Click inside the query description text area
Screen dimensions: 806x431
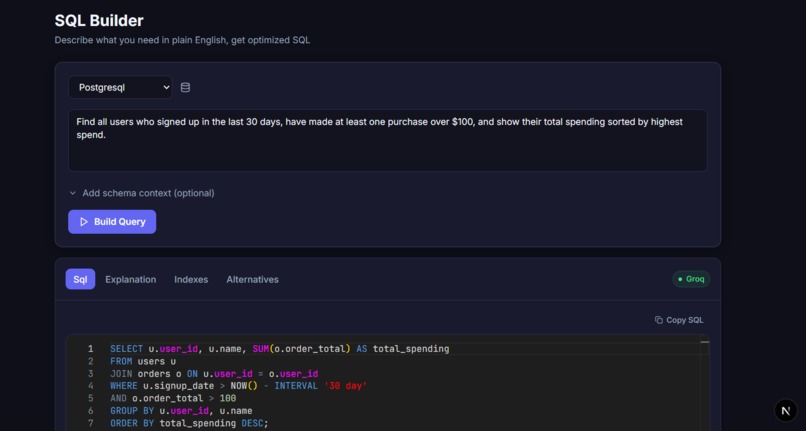click(x=388, y=140)
